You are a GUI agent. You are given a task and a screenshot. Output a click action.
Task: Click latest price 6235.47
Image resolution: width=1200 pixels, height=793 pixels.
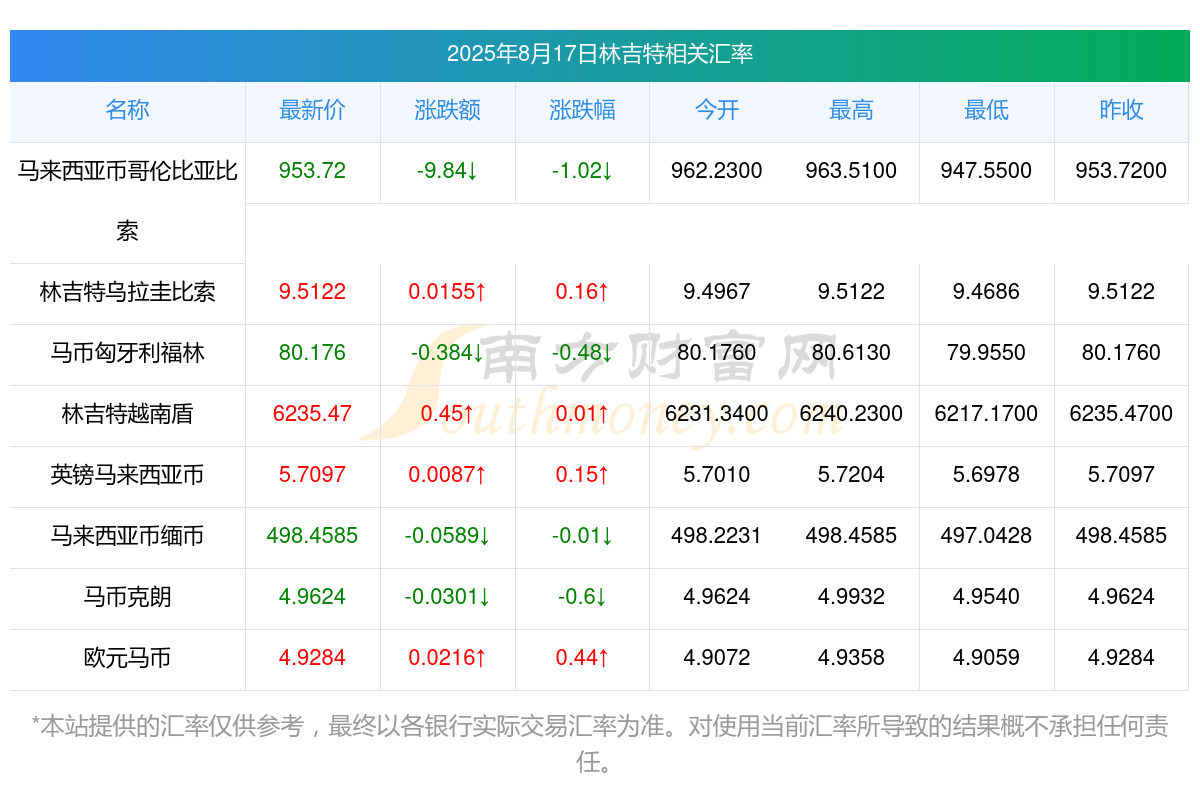click(x=312, y=414)
